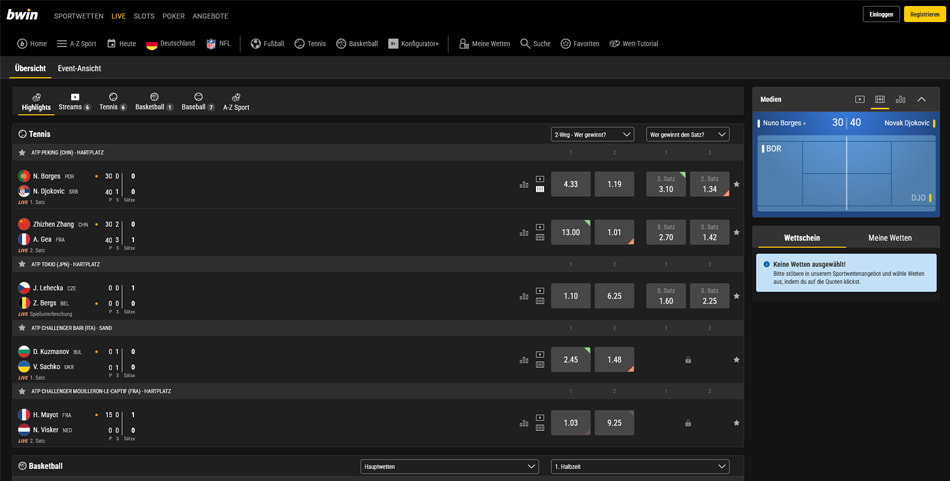Image resolution: width=950 pixels, height=481 pixels.
Task: Open the bwin logo home page
Action: coord(22,15)
